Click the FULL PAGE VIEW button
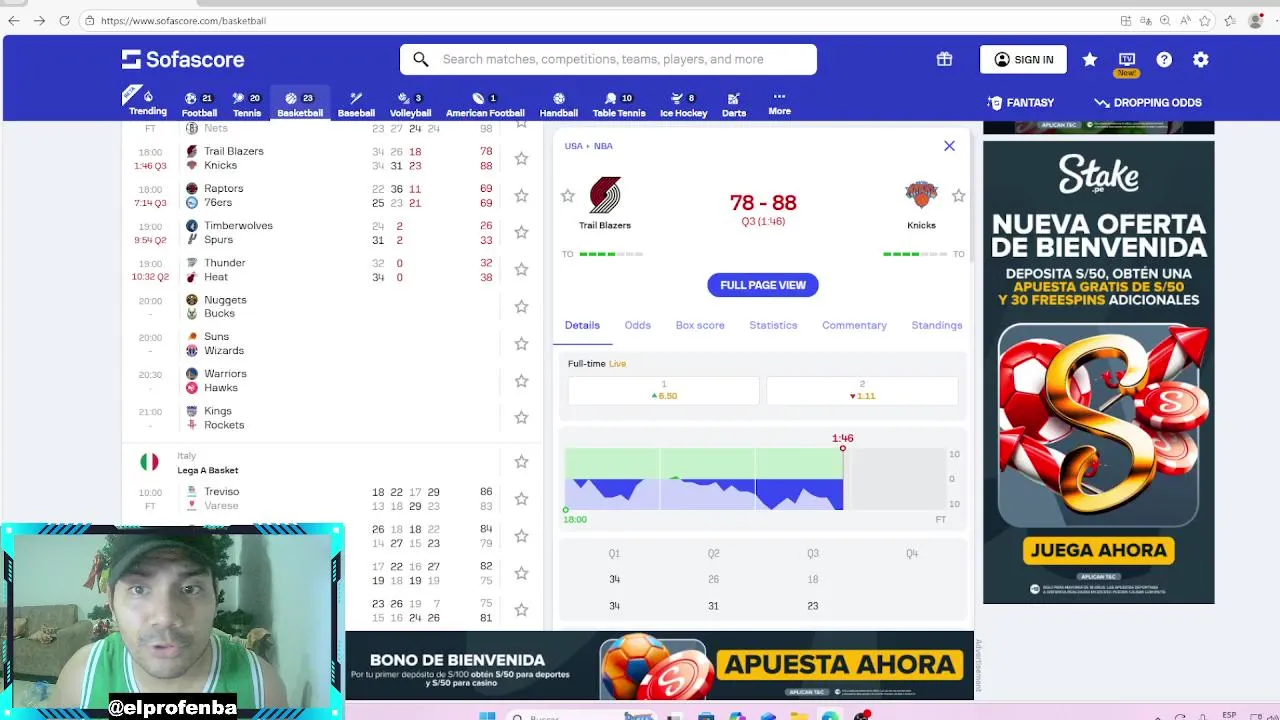 763,285
